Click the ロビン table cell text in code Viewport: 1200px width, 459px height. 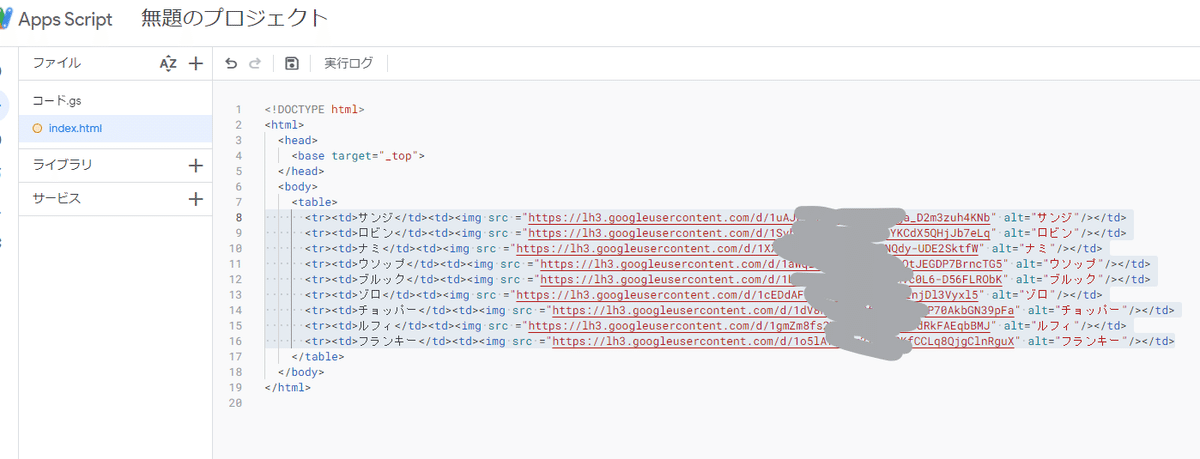pos(377,233)
